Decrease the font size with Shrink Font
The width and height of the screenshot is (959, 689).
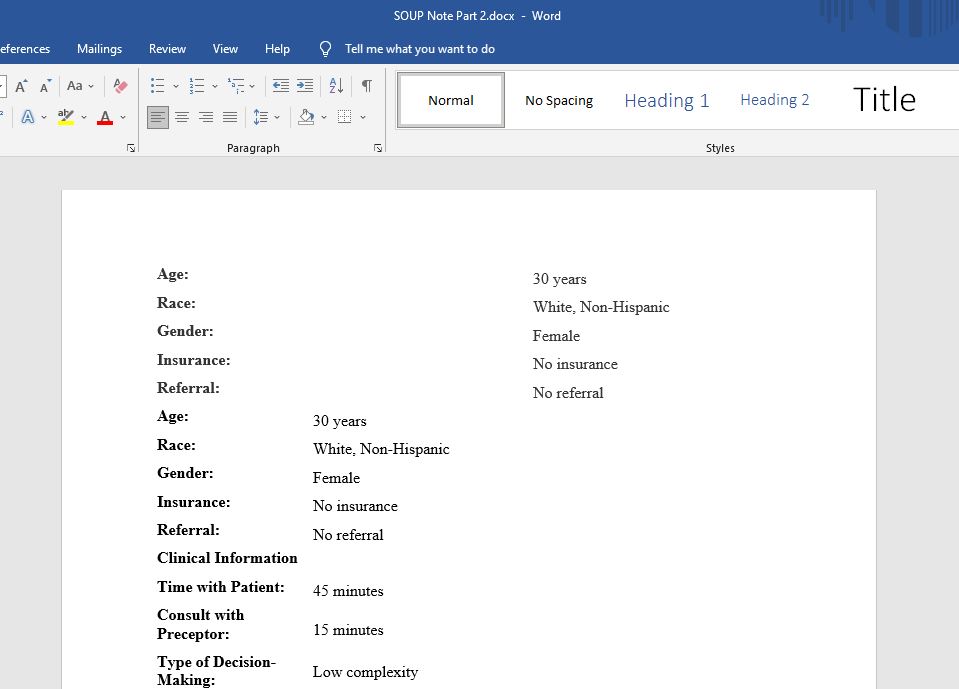[x=45, y=86]
